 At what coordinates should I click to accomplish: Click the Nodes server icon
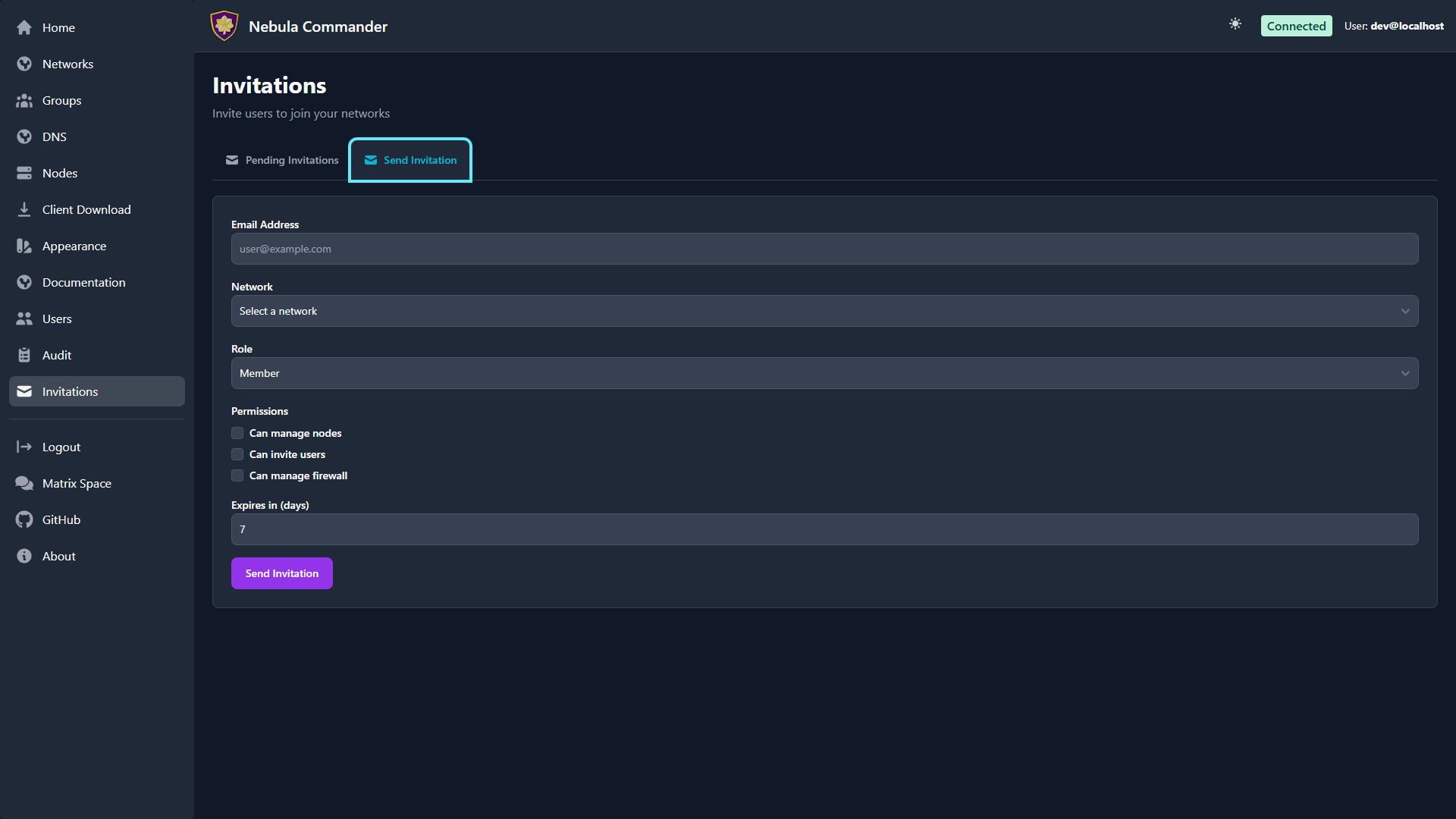[x=24, y=173]
